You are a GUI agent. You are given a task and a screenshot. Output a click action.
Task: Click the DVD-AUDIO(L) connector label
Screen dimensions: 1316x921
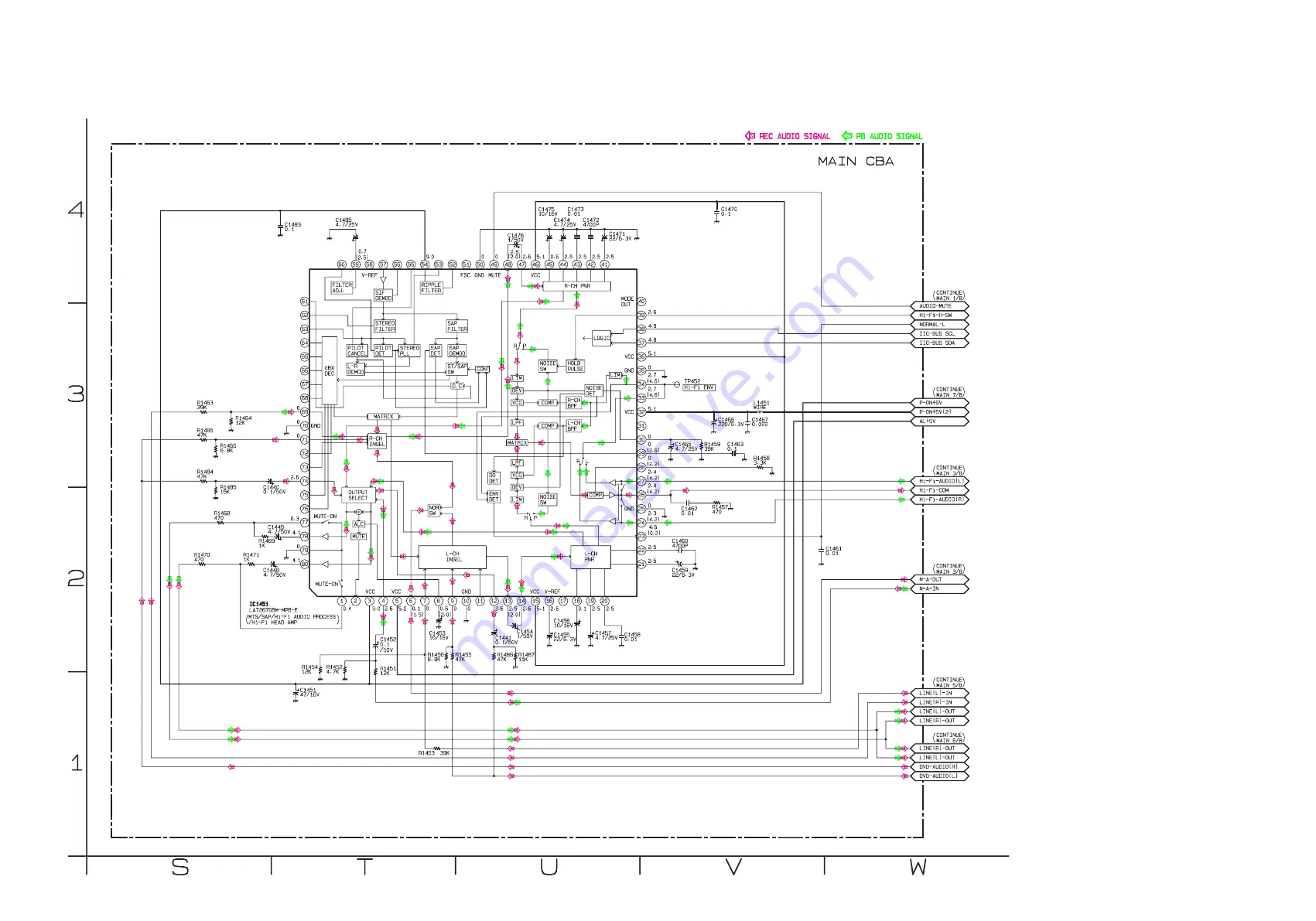(938, 776)
